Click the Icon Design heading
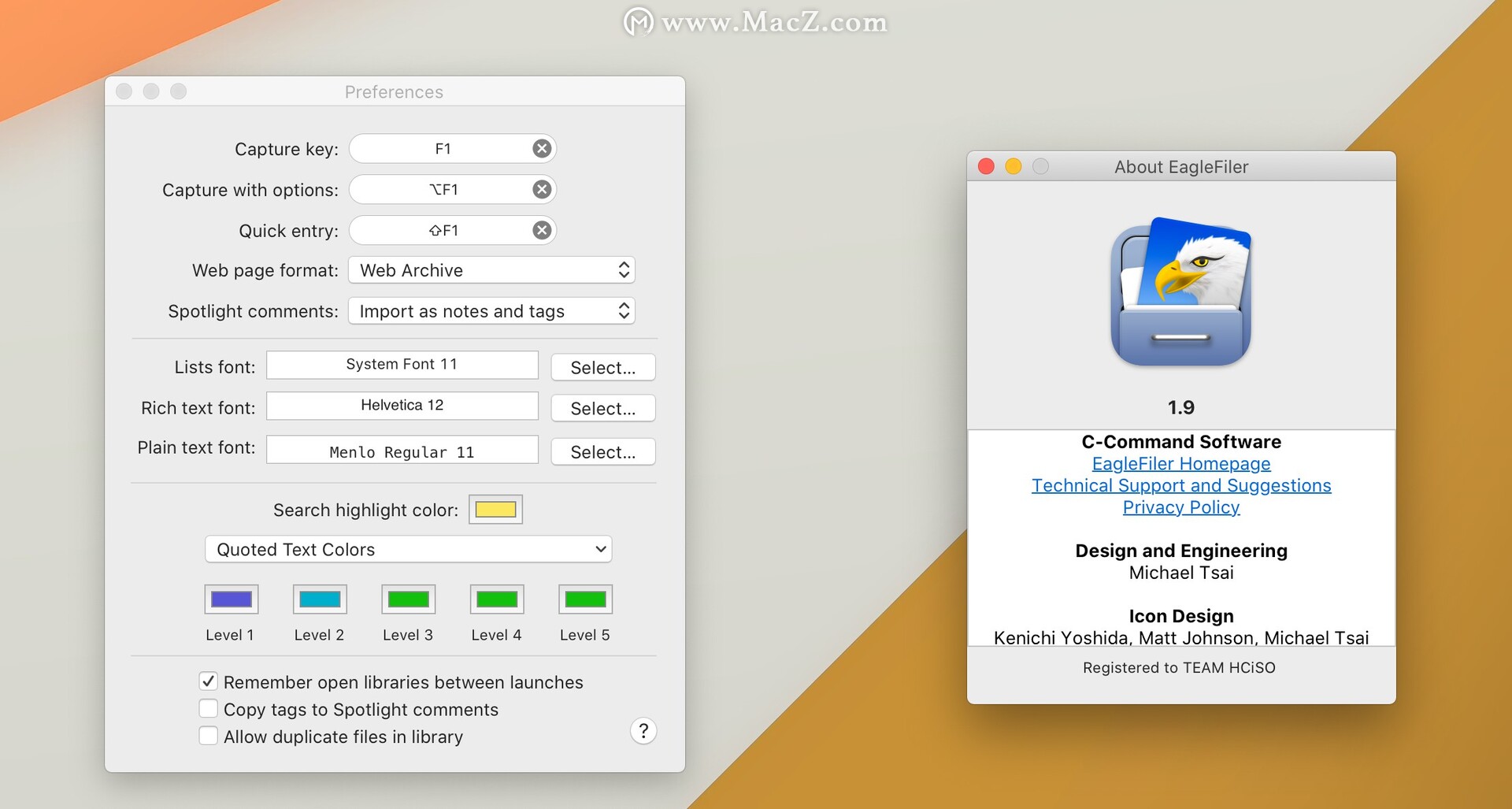Screen dimensions: 1512x809 tap(1181, 616)
